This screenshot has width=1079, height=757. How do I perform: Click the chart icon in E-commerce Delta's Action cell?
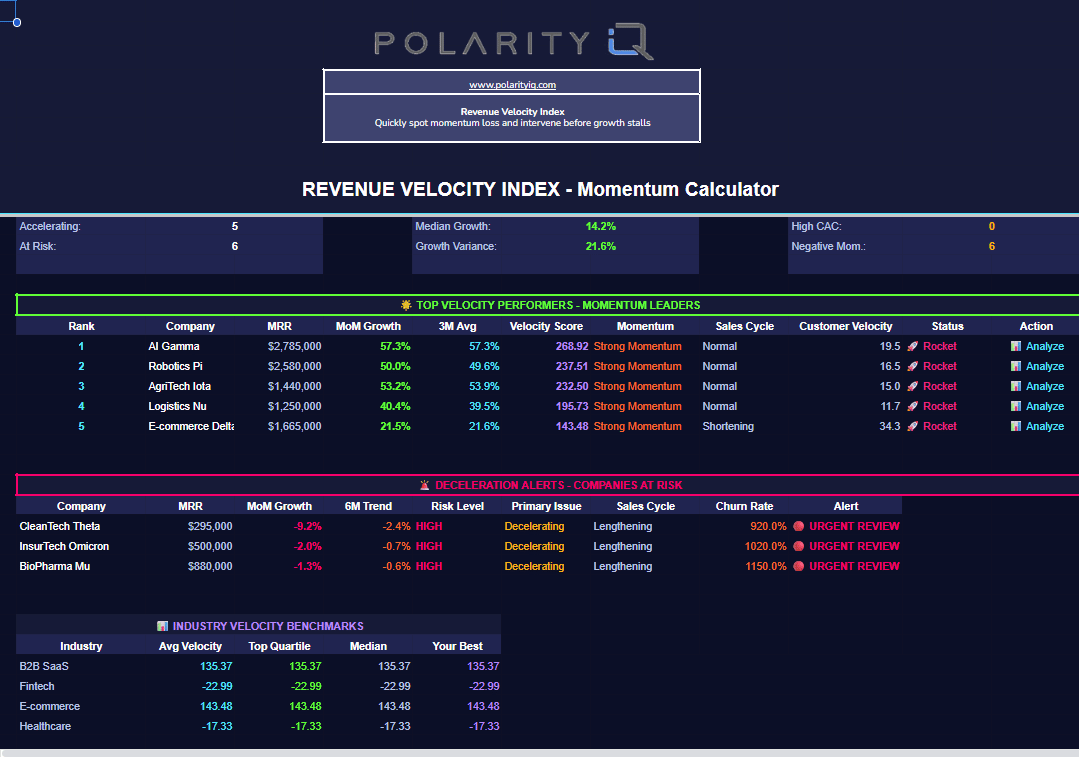click(1016, 426)
